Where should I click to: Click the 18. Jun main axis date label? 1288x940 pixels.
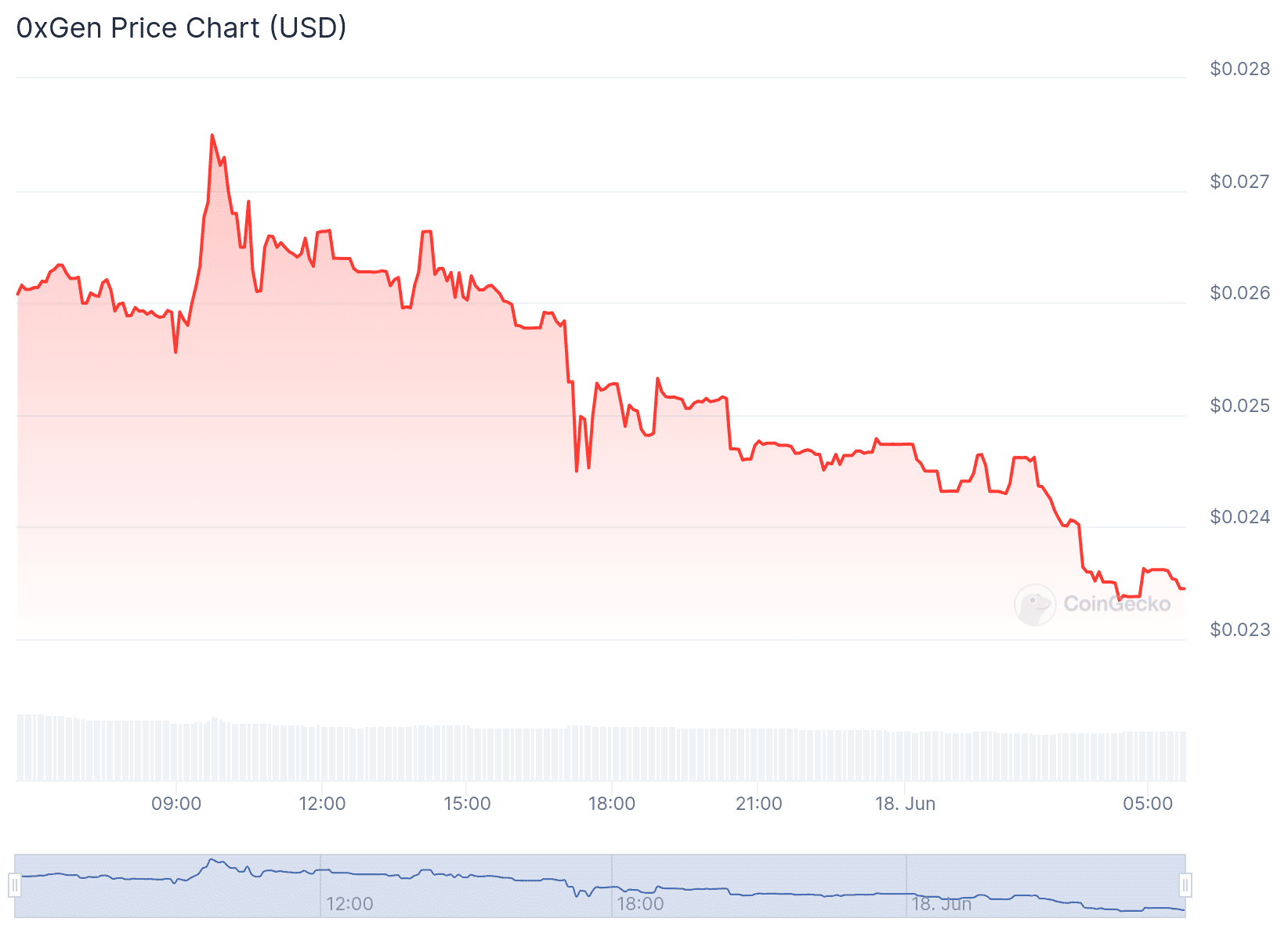905,804
